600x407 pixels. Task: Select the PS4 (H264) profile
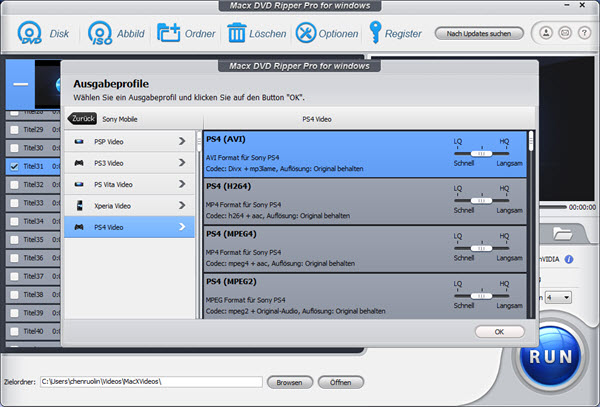pos(365,202)
